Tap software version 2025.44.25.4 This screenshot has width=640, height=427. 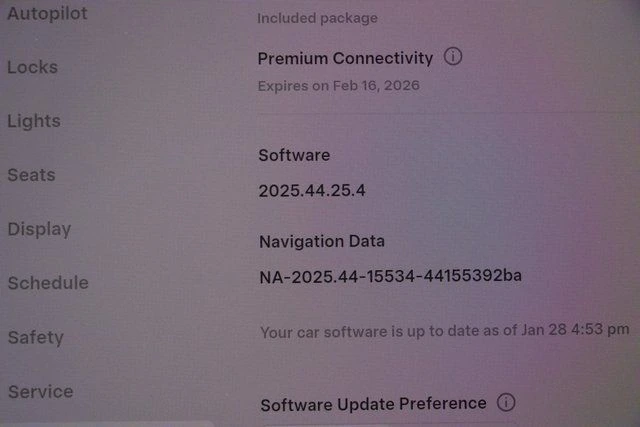tap(312, 189)
